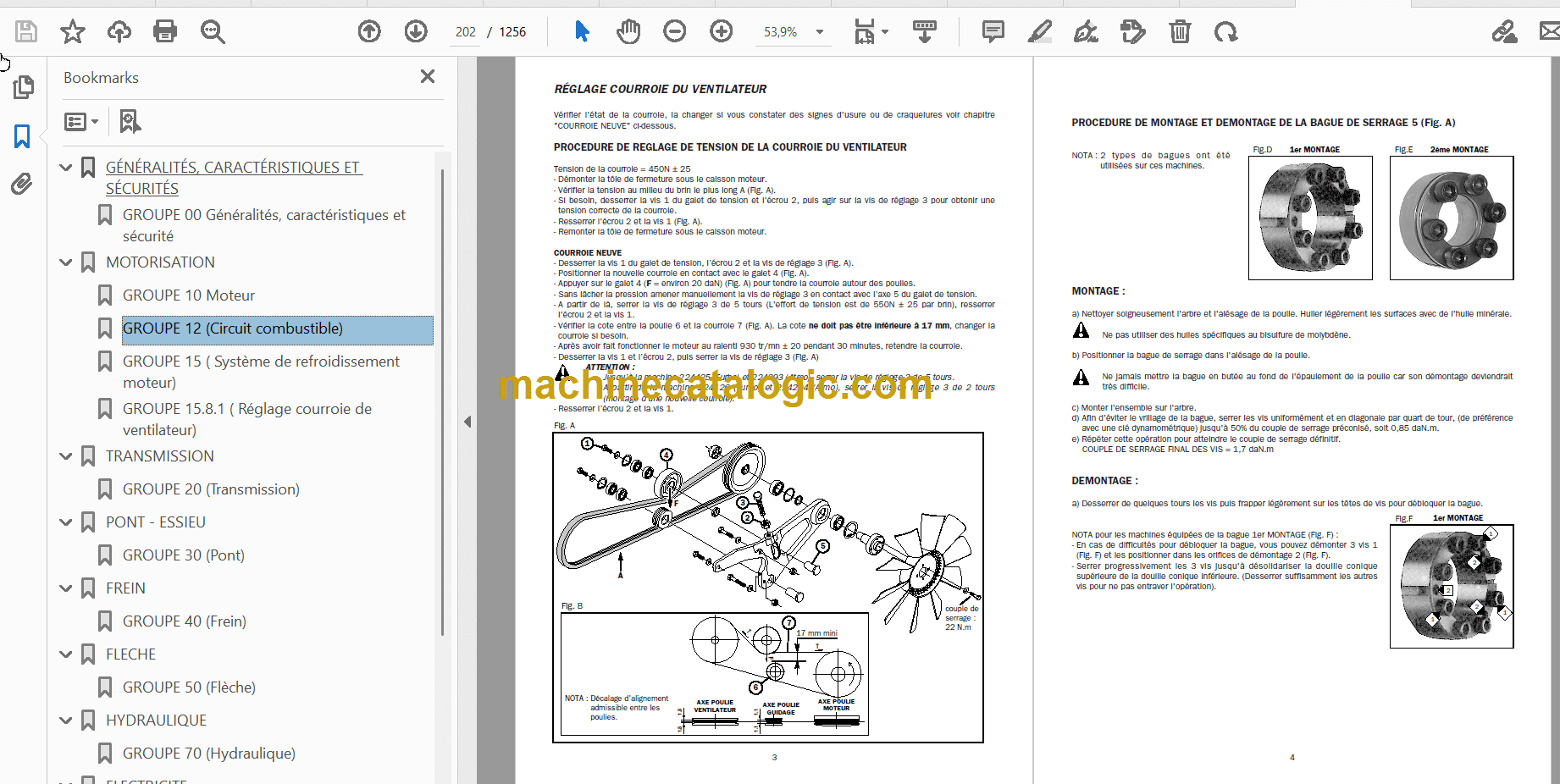
Task: Open GROUPE 10 Moteur bookmark
Action: click(x=189, y=295)
